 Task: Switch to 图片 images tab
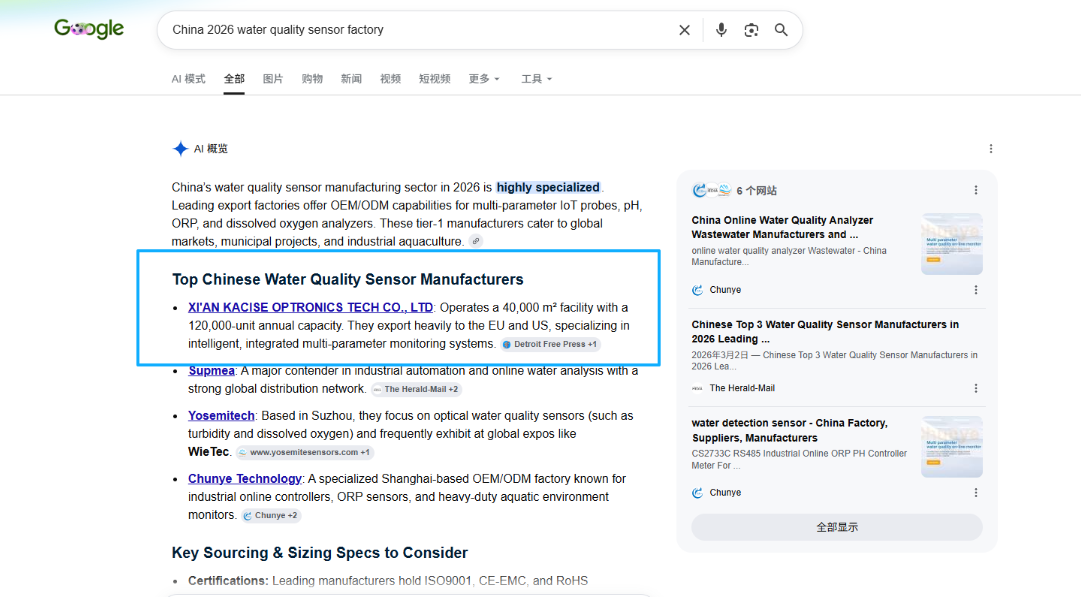273,79
